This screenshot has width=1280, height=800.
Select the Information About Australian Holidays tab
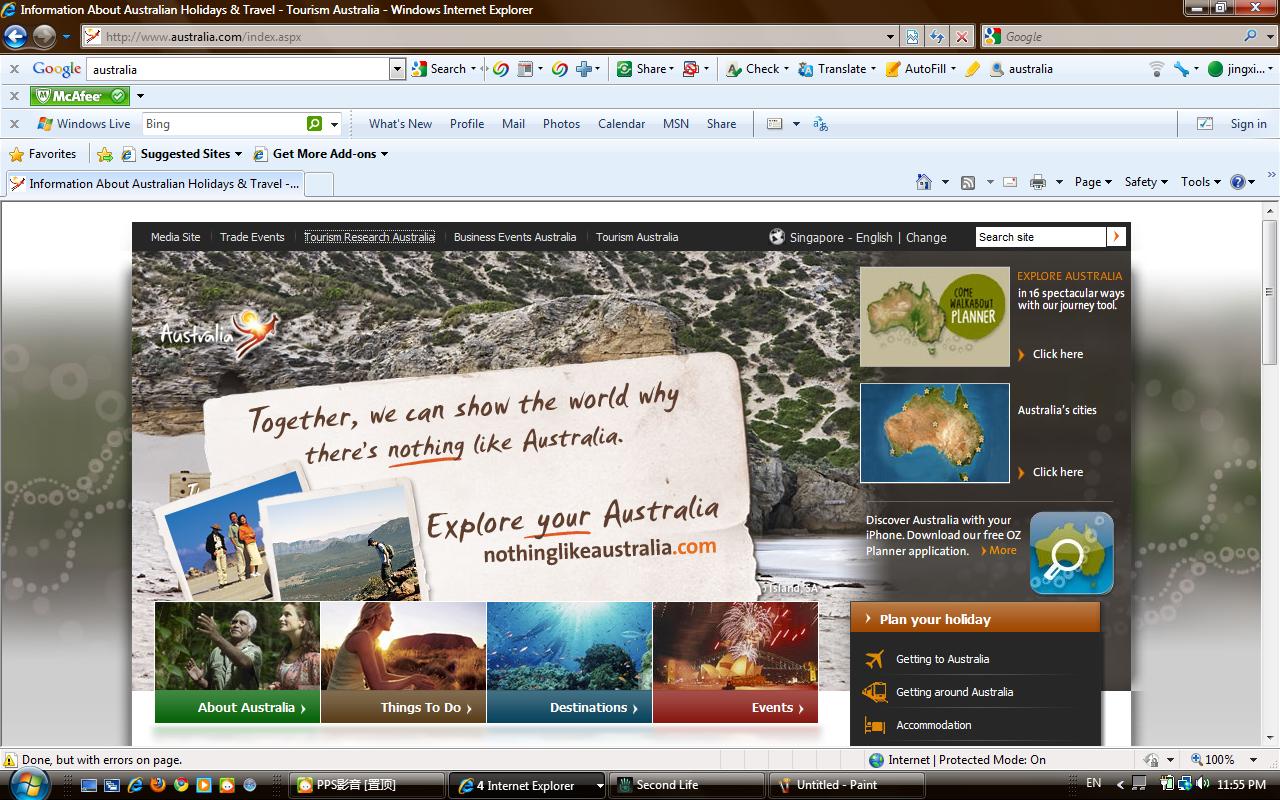point(155,184)
